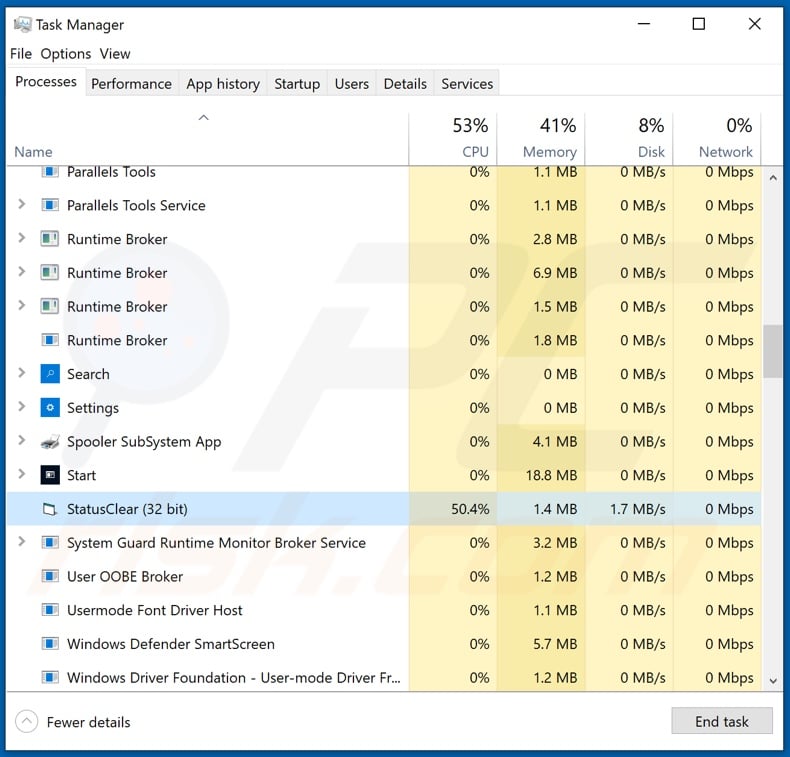Open the File menu
This screenshot has height=757, width=790.
point(21,53)
